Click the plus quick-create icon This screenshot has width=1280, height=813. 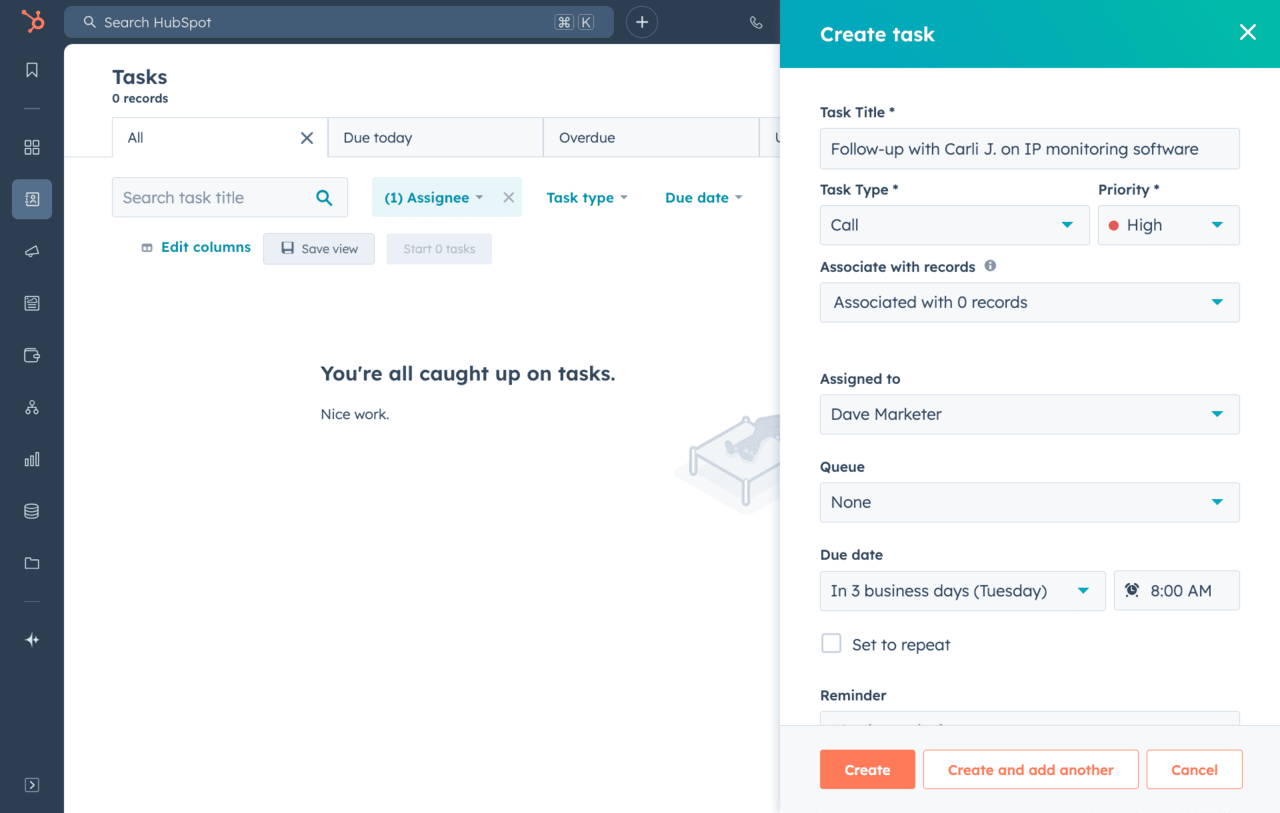pos(642,22)
